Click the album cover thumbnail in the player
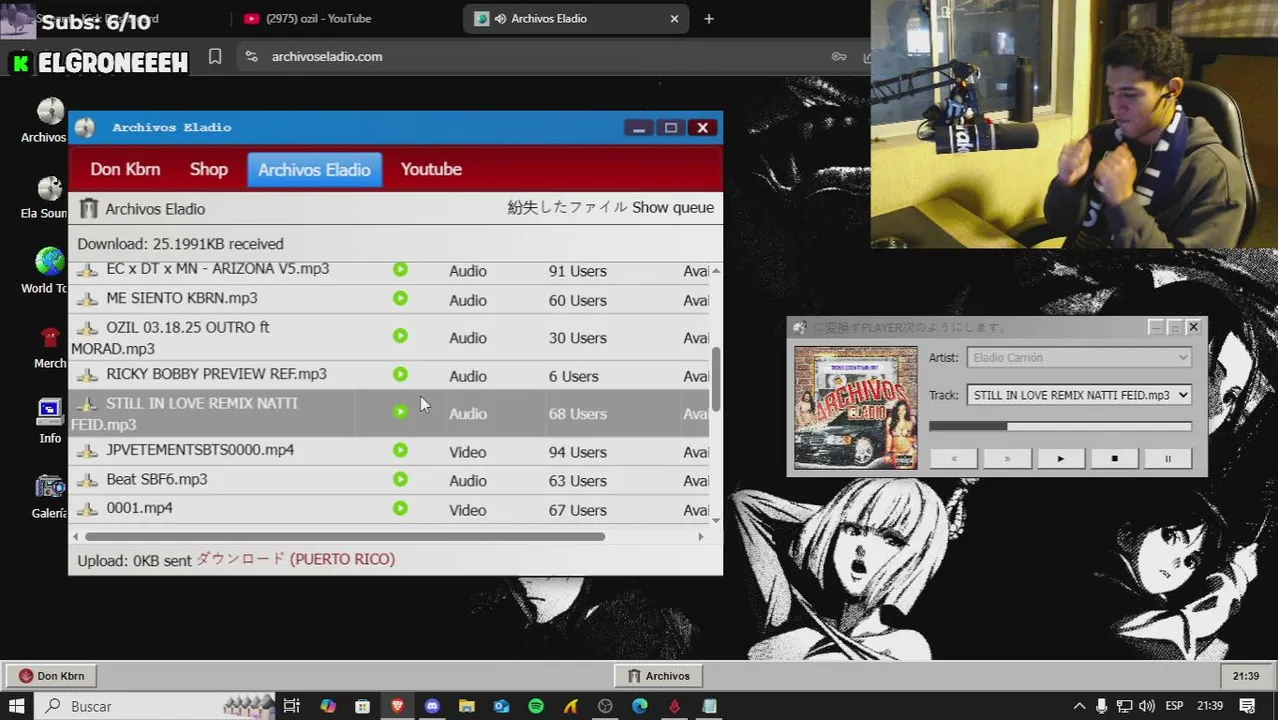This screenshot has width=1278, height=720. point(856,408)
